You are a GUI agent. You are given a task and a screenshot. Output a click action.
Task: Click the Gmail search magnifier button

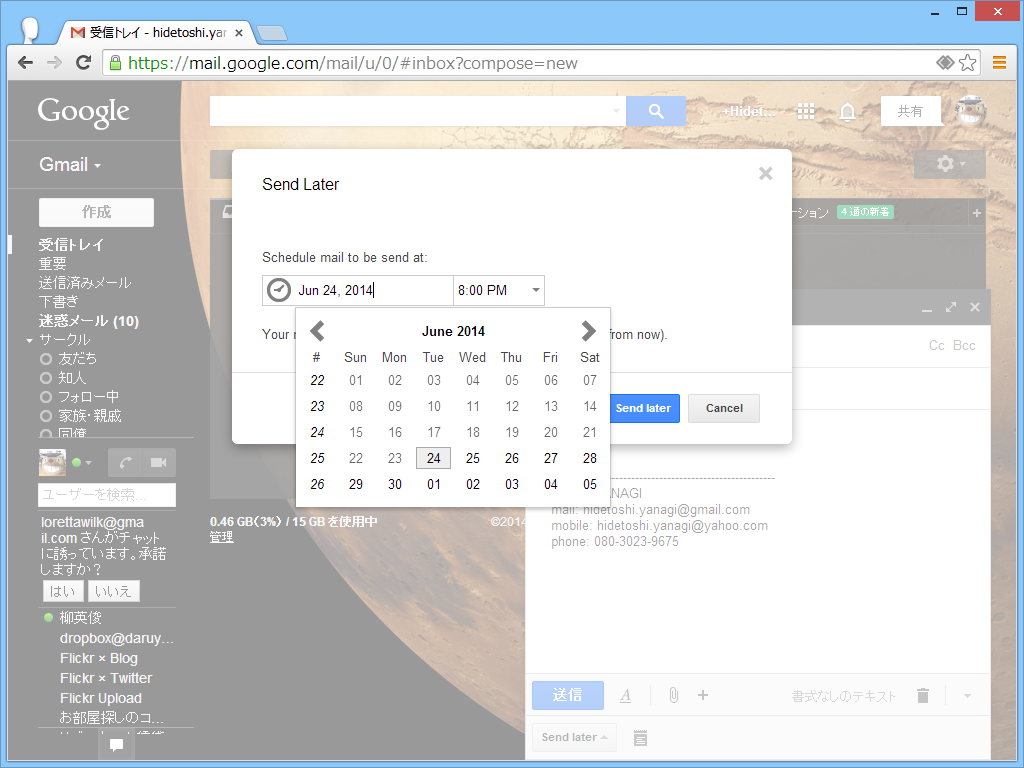coord(656,111)
